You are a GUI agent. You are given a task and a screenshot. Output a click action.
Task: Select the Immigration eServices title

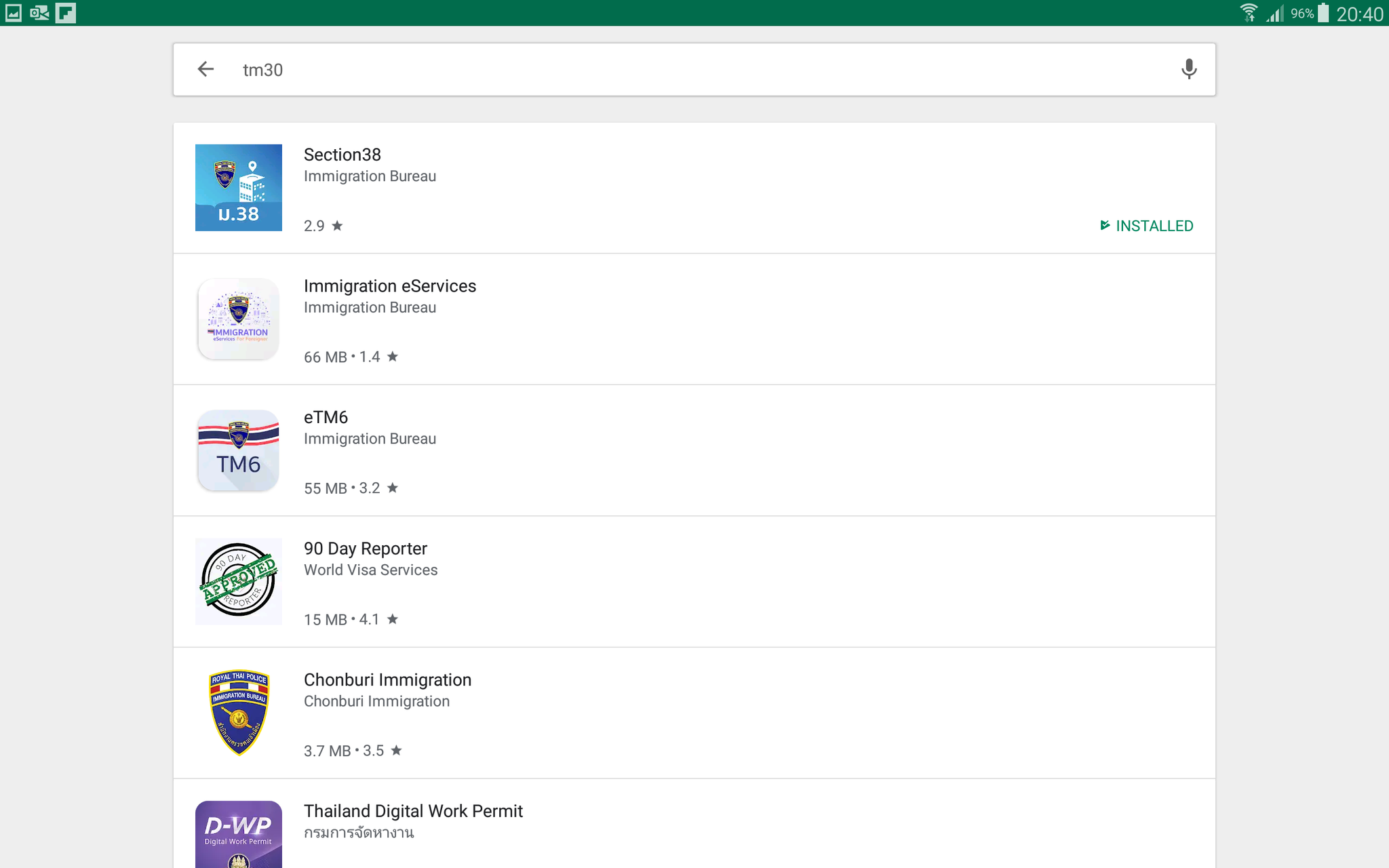click(x=390, y=286)
